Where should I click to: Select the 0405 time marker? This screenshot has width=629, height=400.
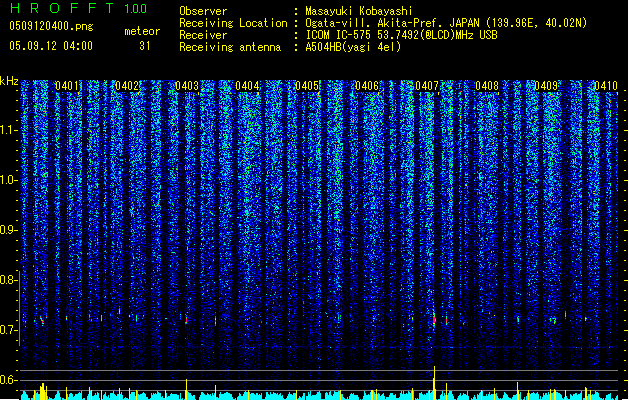(307, 86)
